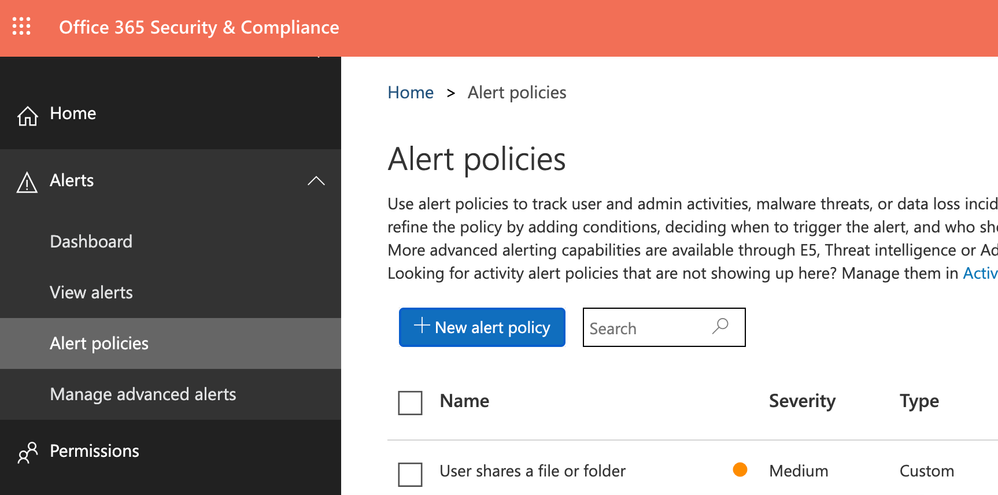This screenshot has width=998, height=495.
Task: Open the app launcher waffle icon
Action: tap(21, 27)
